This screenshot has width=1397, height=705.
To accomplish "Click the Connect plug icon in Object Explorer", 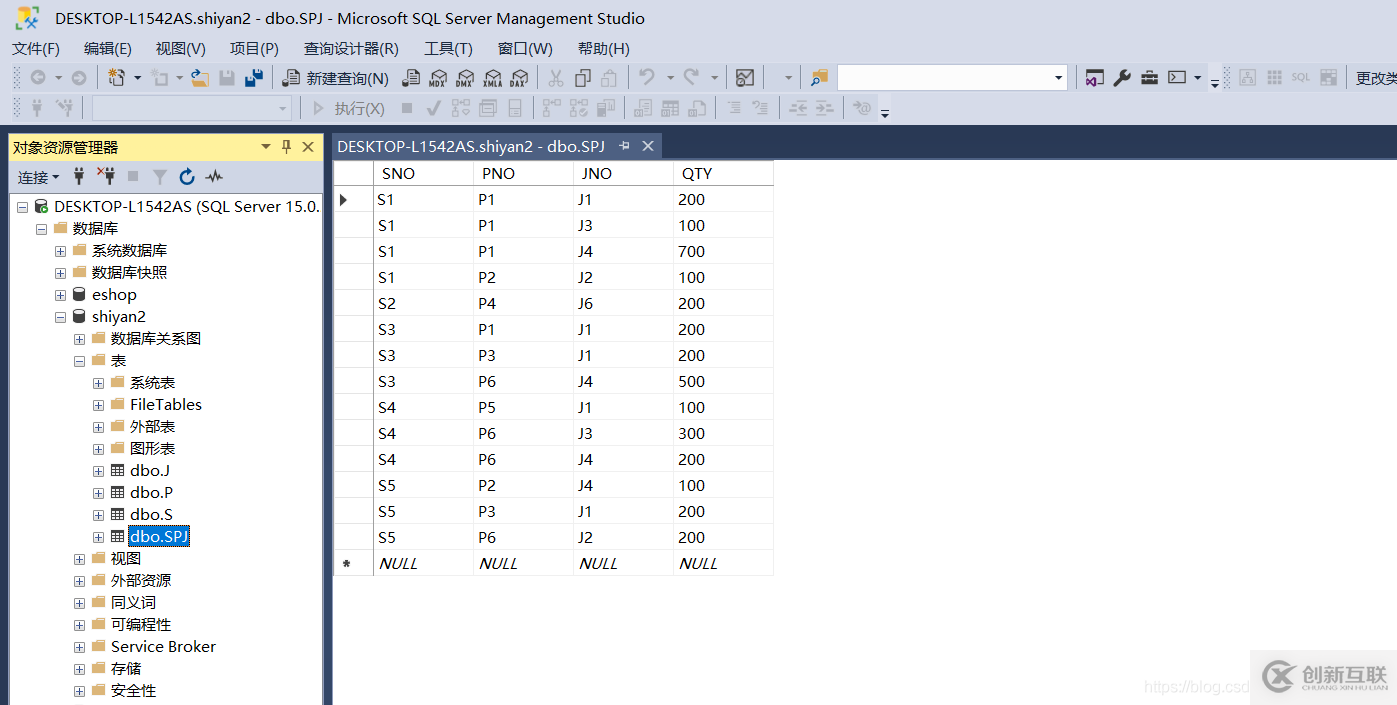I will 79,177.
